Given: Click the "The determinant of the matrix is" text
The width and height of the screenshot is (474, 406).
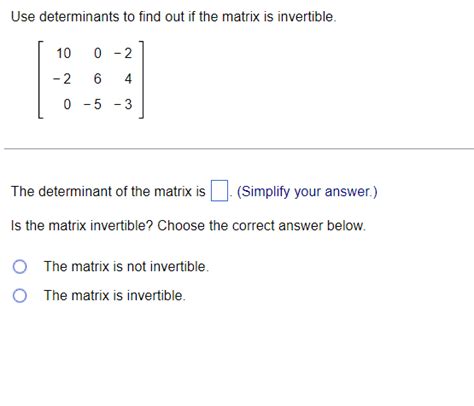Looking at the screenshot, I should pos(108,191).
